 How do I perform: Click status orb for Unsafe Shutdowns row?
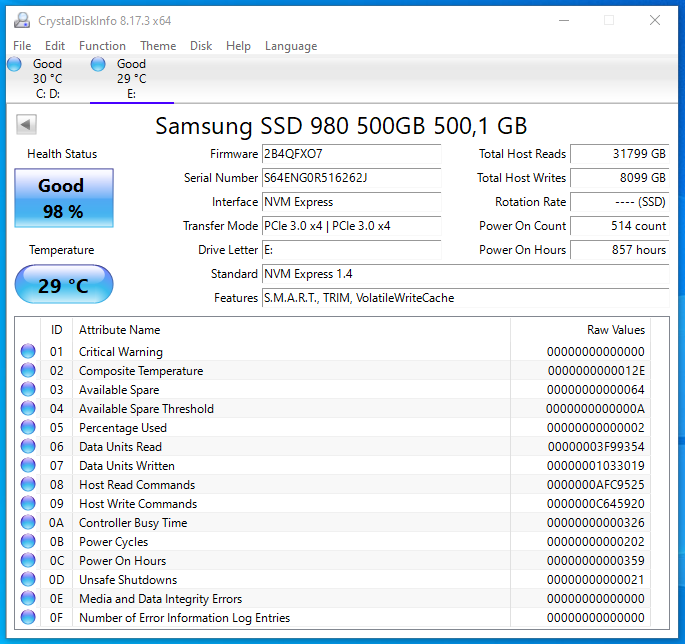tap(28, 579)
